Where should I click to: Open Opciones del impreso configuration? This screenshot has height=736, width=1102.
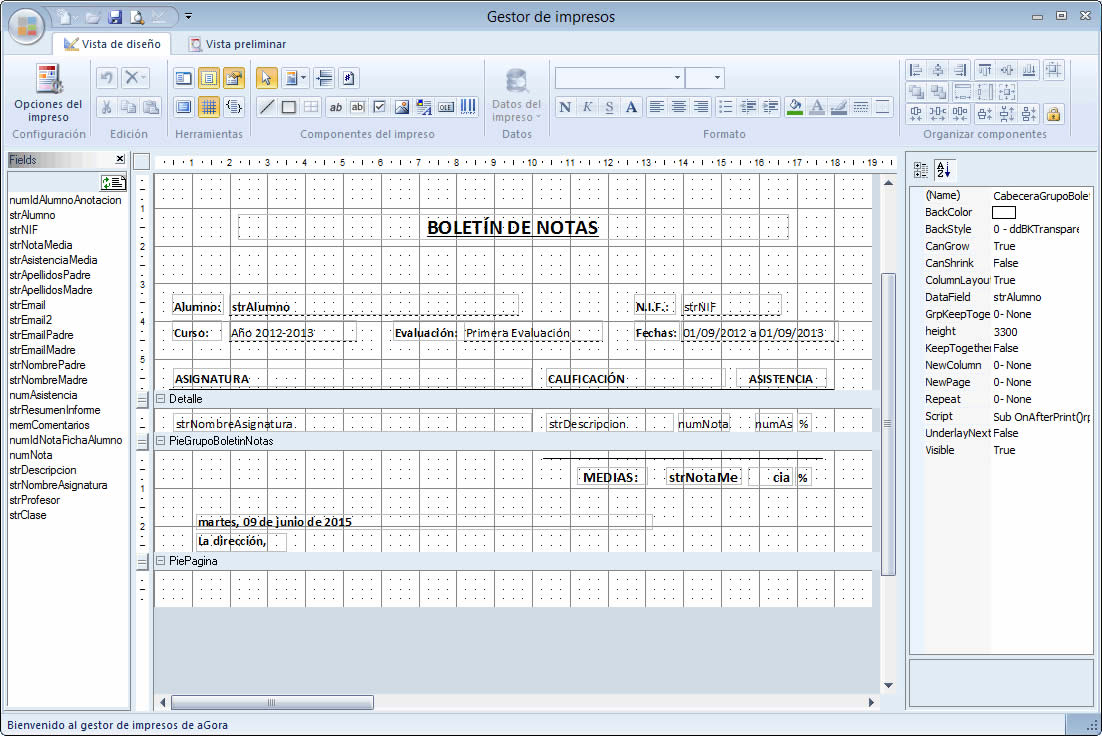pyautogui.click(x=48, y=93)
